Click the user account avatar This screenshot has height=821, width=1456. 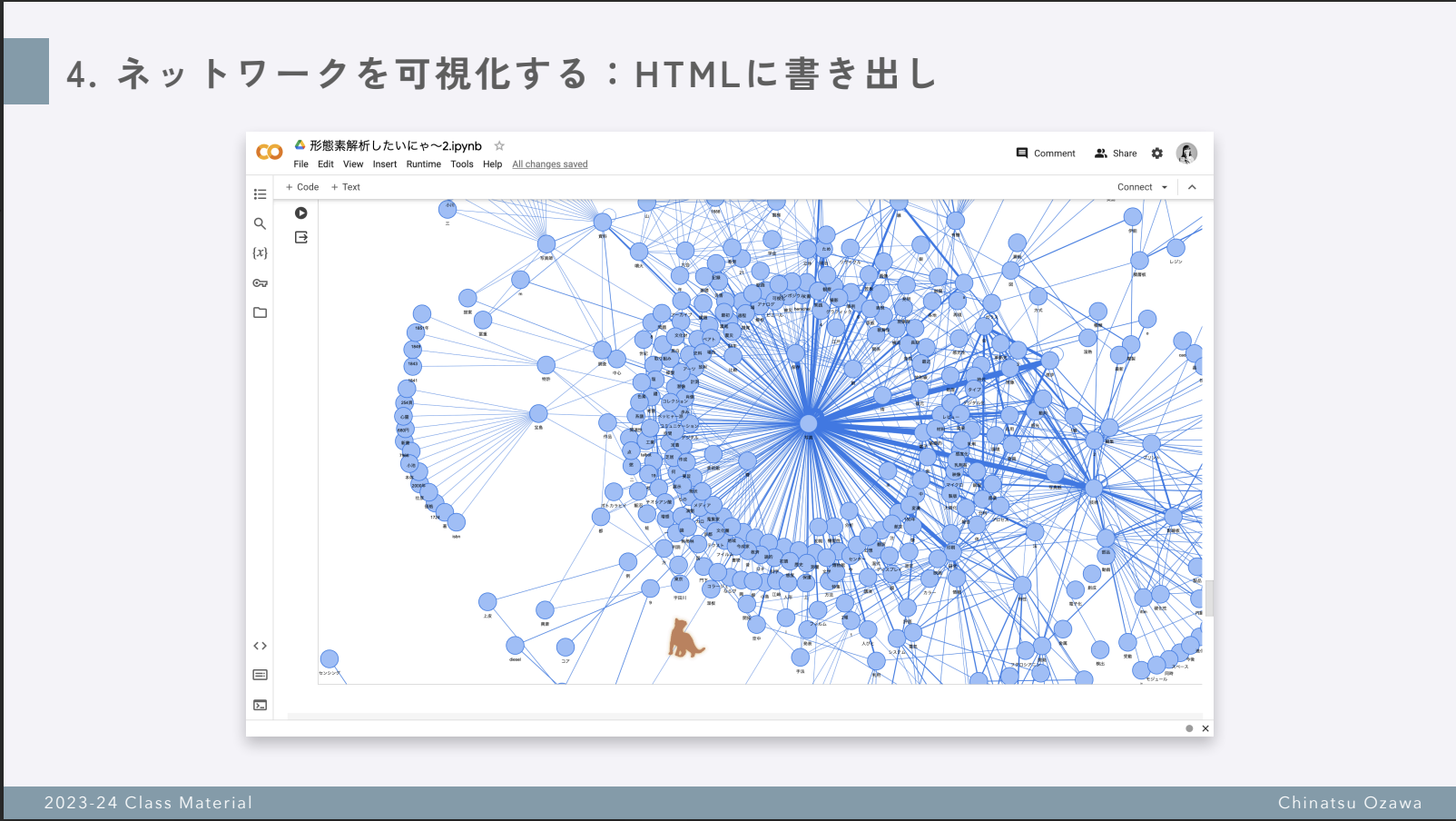coord(1186,153)
